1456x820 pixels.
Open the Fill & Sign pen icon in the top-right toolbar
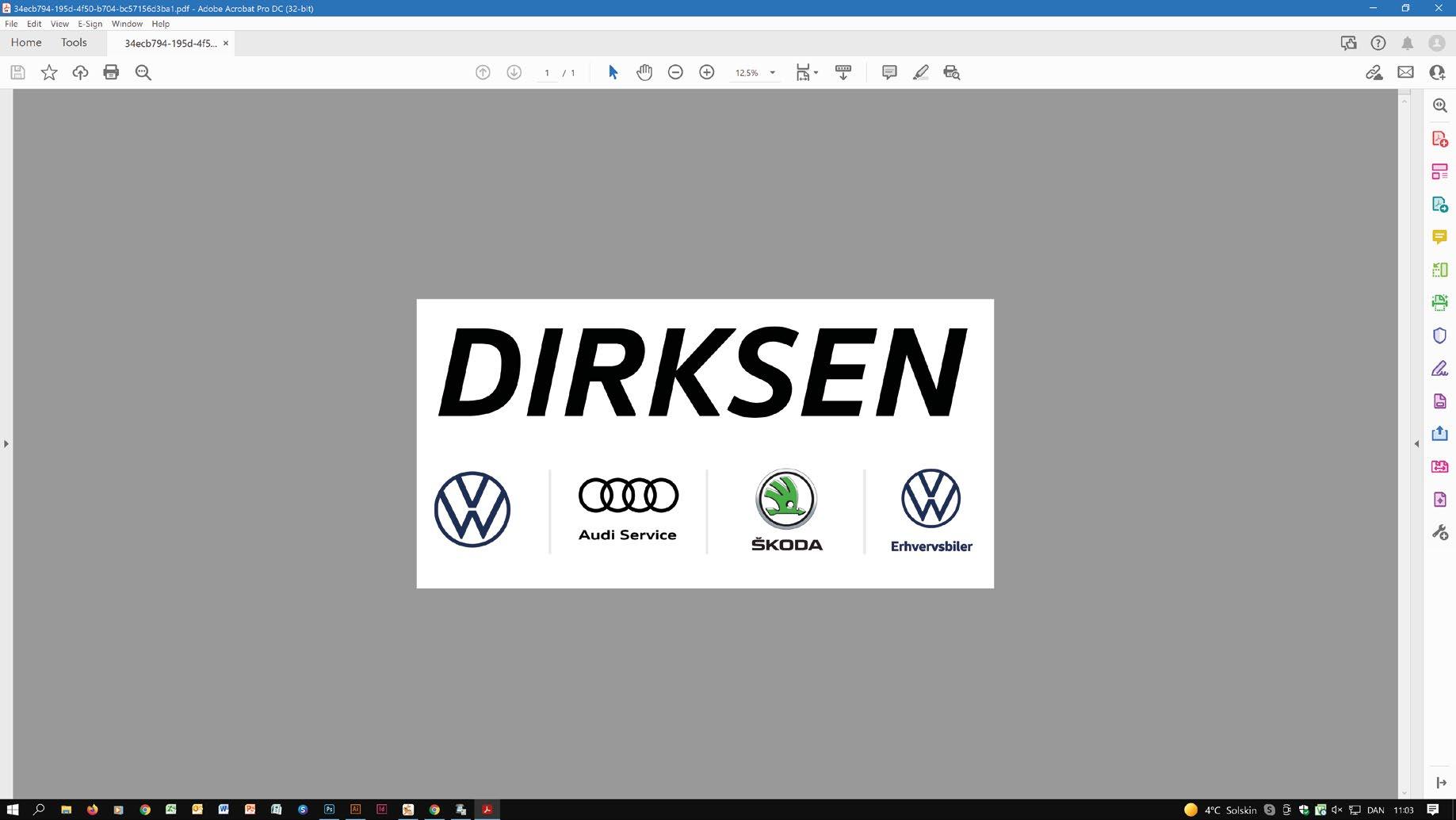point(1374,72)
